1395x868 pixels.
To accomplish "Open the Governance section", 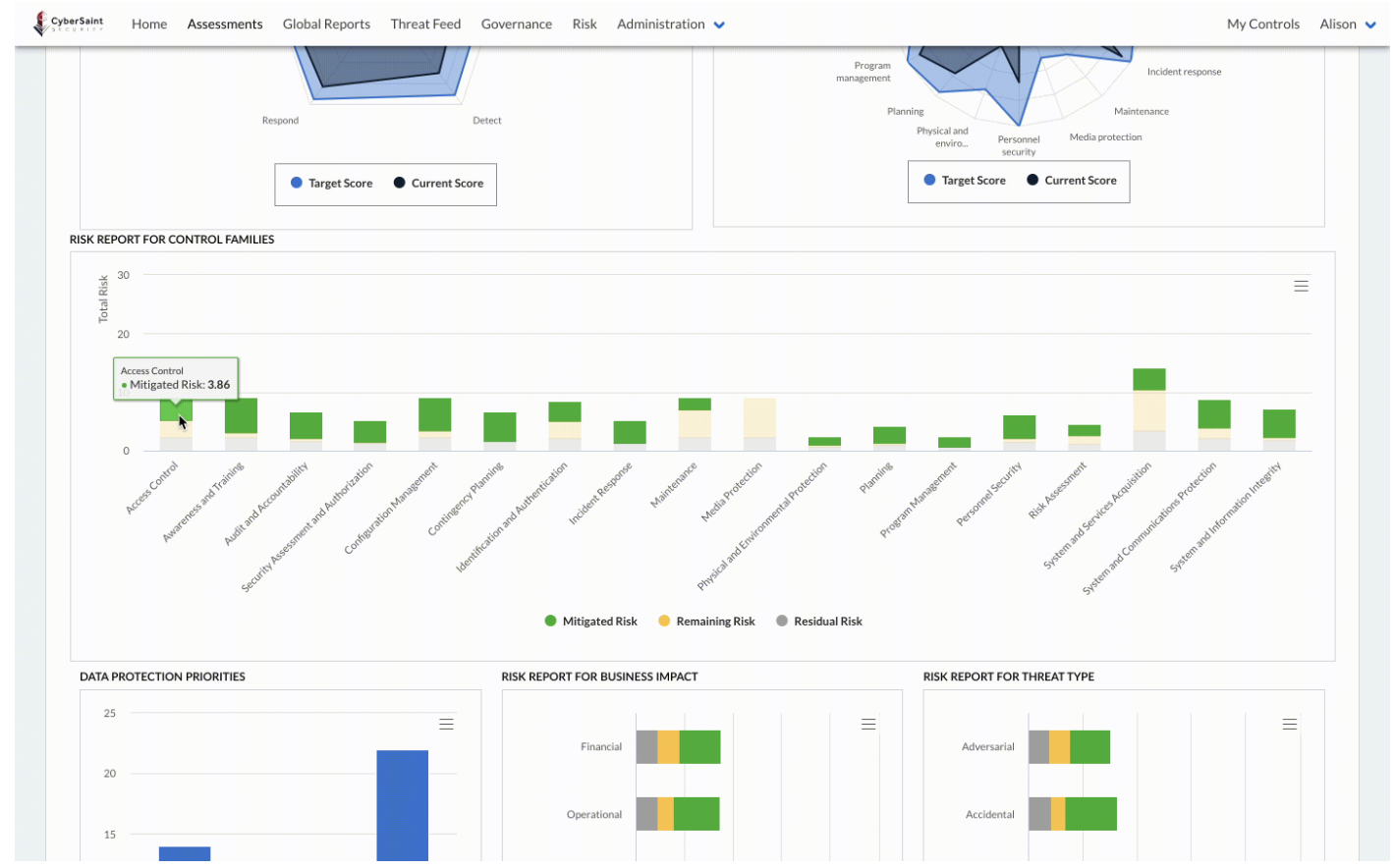I will click(516, 24).
